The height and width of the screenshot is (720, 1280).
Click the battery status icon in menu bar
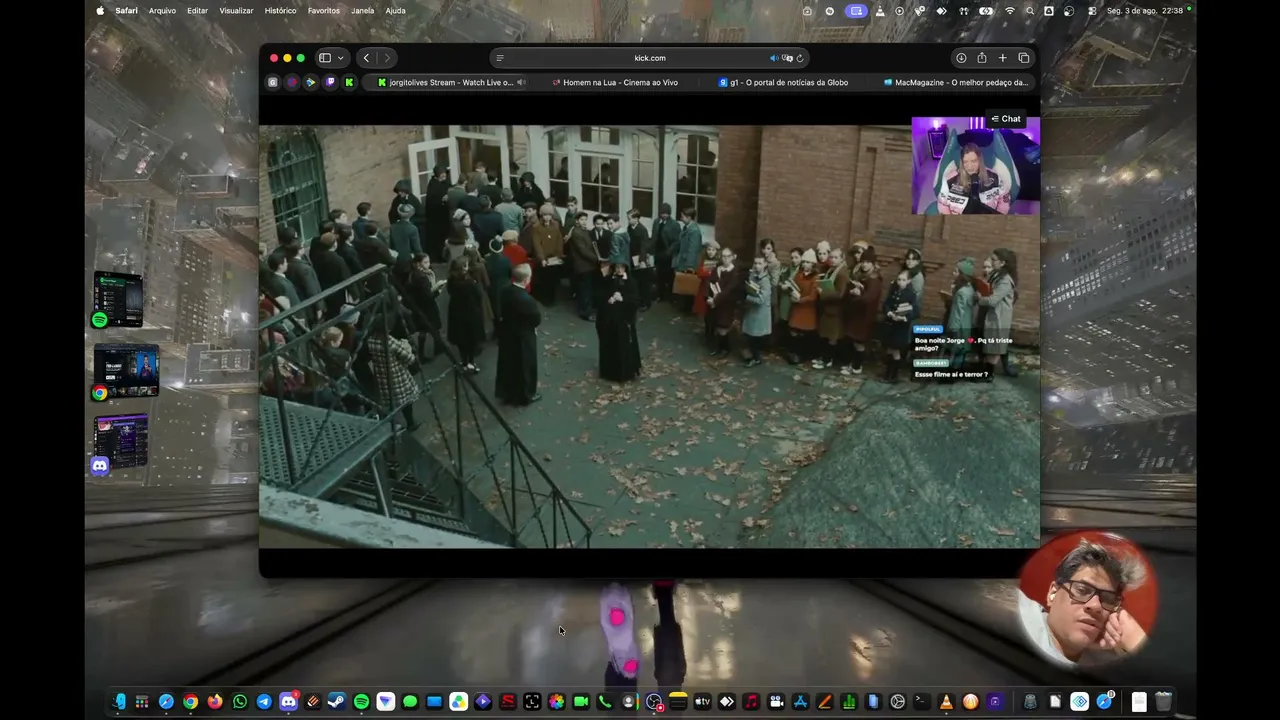tap(987, 11)
